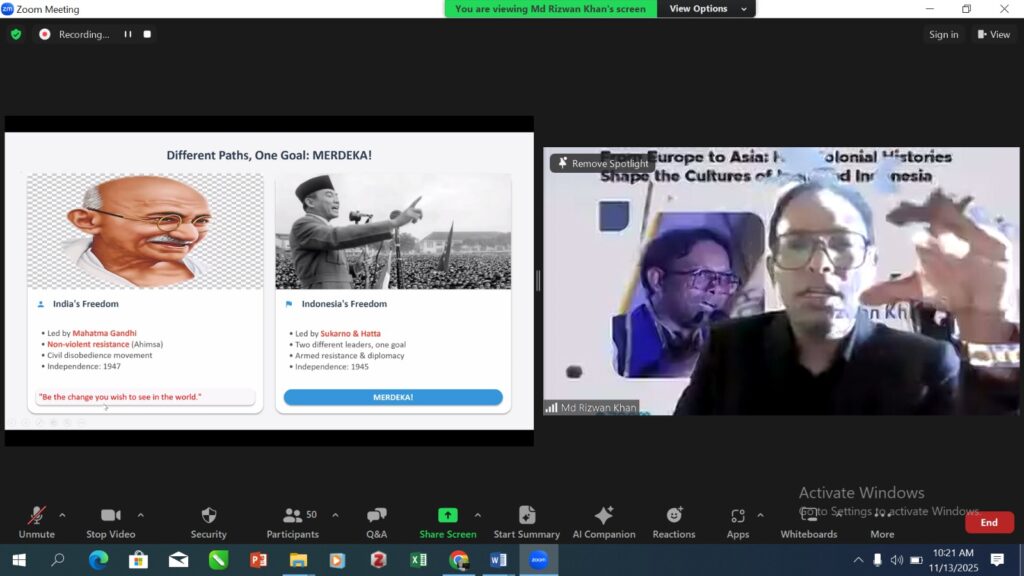Open the Security shield menu
The height and width of the screenshot is (576, 1024).
[x=208, y=521]
